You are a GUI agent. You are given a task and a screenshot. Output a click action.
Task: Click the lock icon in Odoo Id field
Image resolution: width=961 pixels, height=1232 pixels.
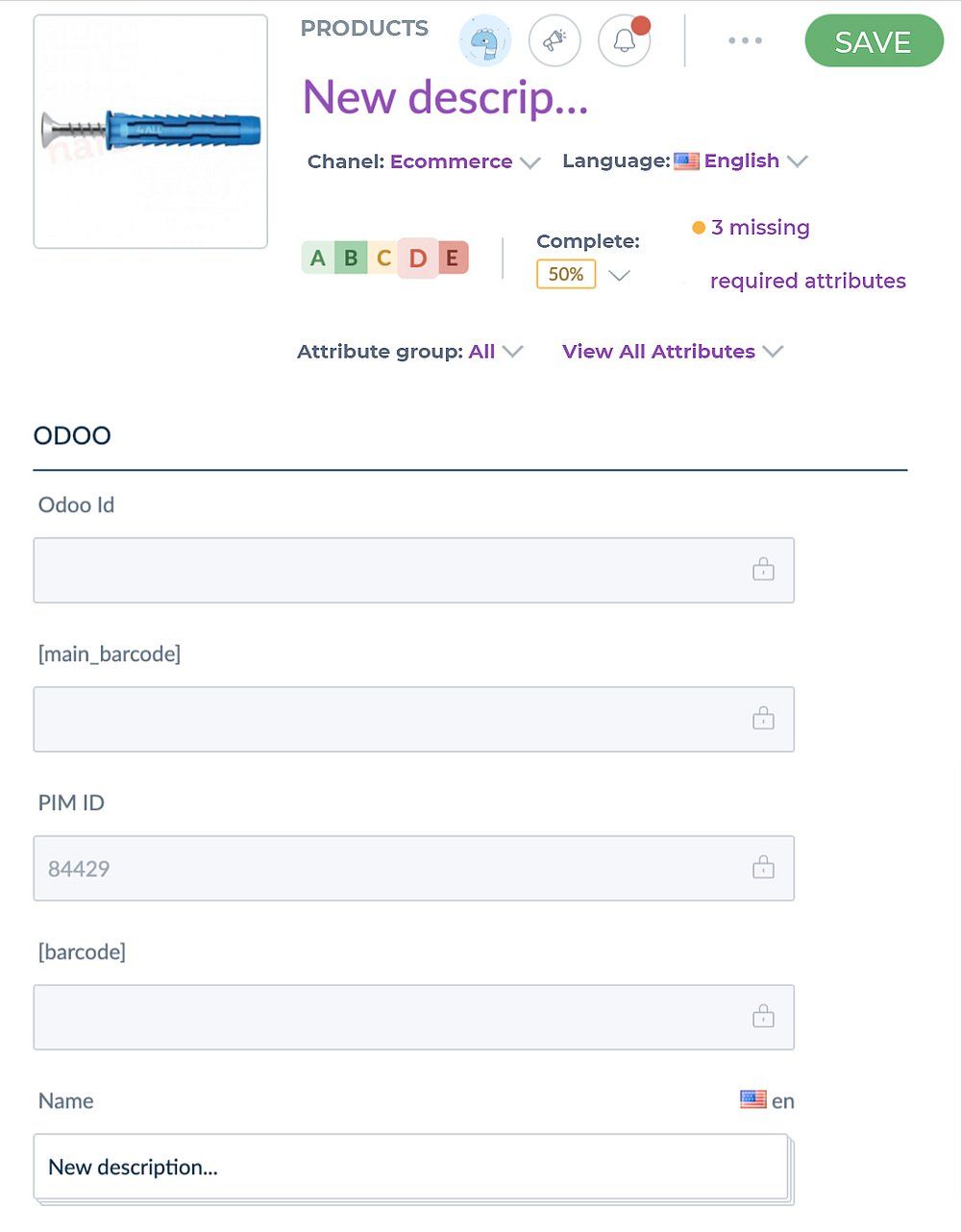763,570
